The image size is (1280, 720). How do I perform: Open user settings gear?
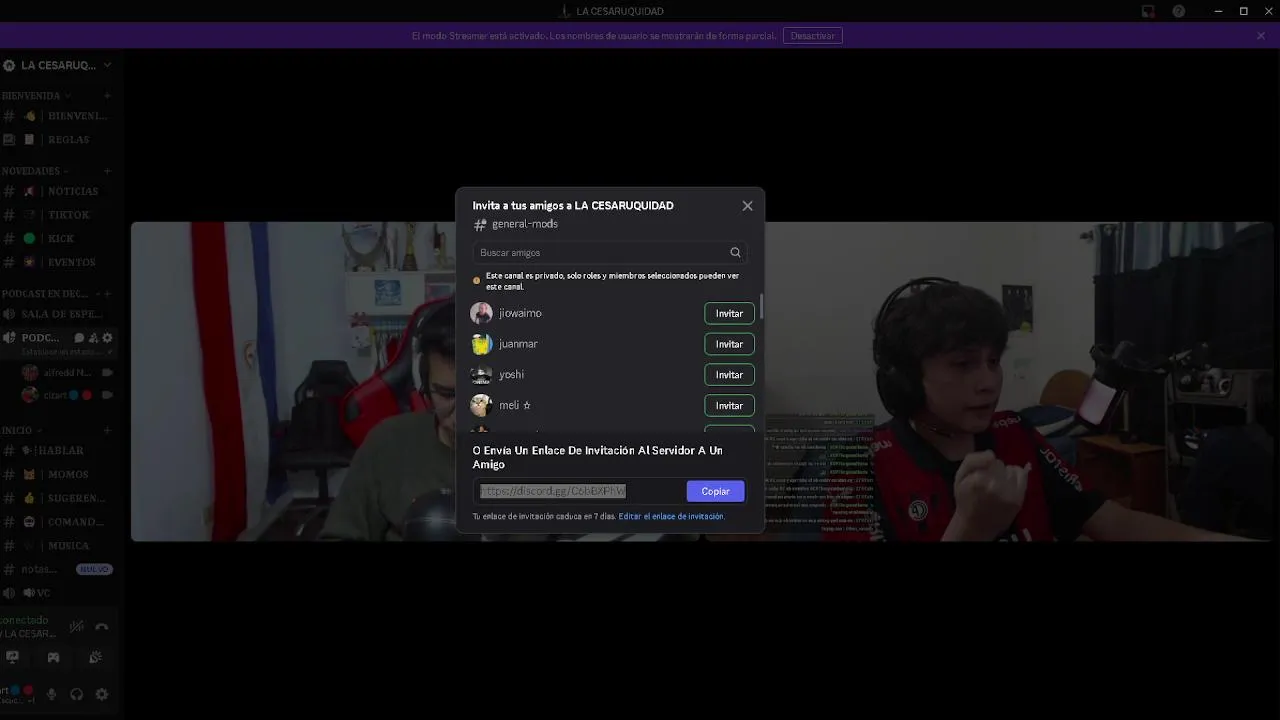pos(101,694)
